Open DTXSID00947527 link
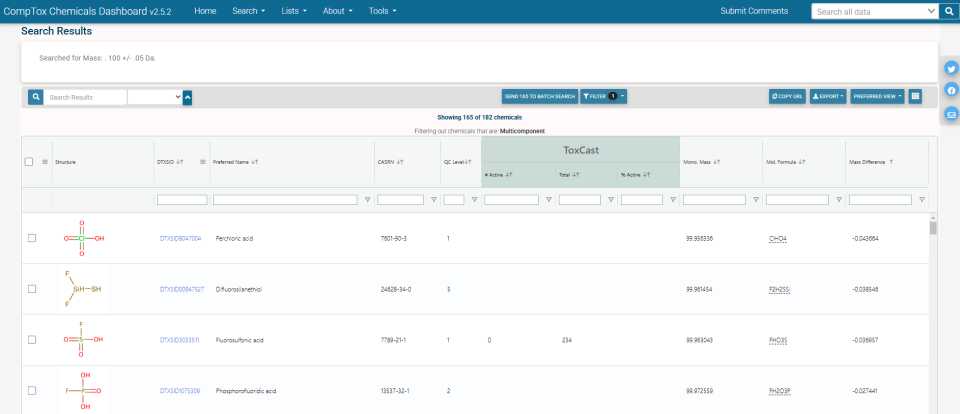This screenshot has width=960, height=414. 182,289
